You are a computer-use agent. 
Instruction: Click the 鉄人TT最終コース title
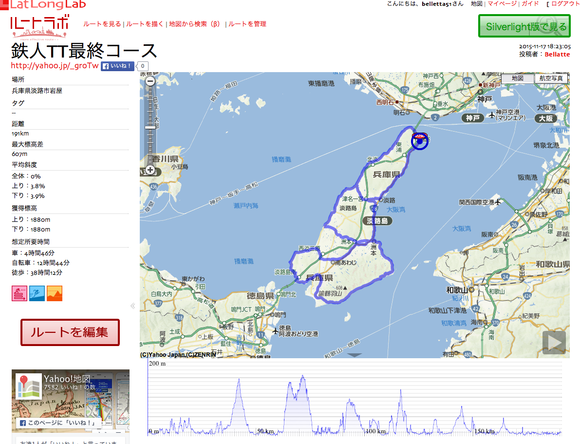(x=84, y=51)
